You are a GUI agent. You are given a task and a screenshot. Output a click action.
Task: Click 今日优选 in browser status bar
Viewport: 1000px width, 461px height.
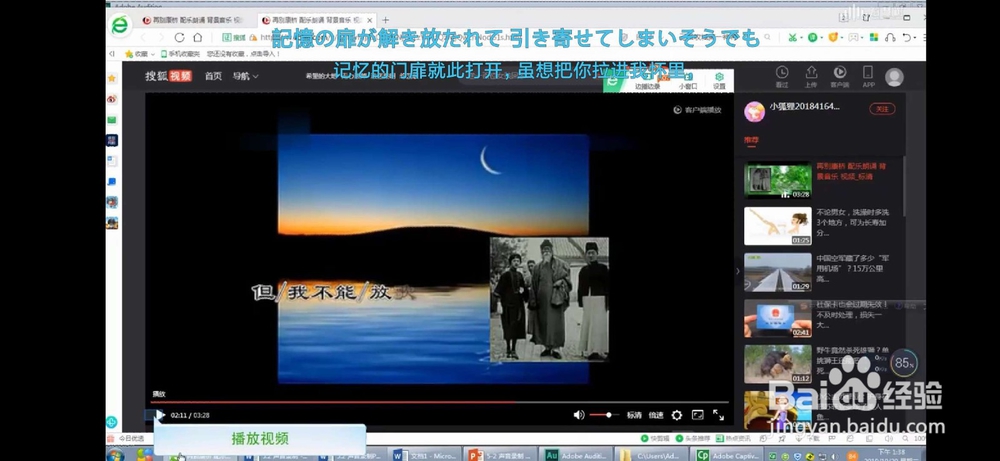coord(126,439)
